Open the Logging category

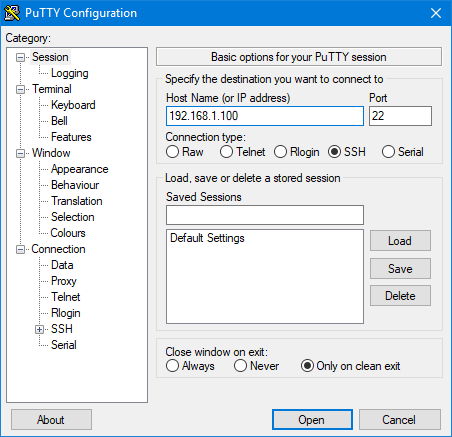(70, 73)
